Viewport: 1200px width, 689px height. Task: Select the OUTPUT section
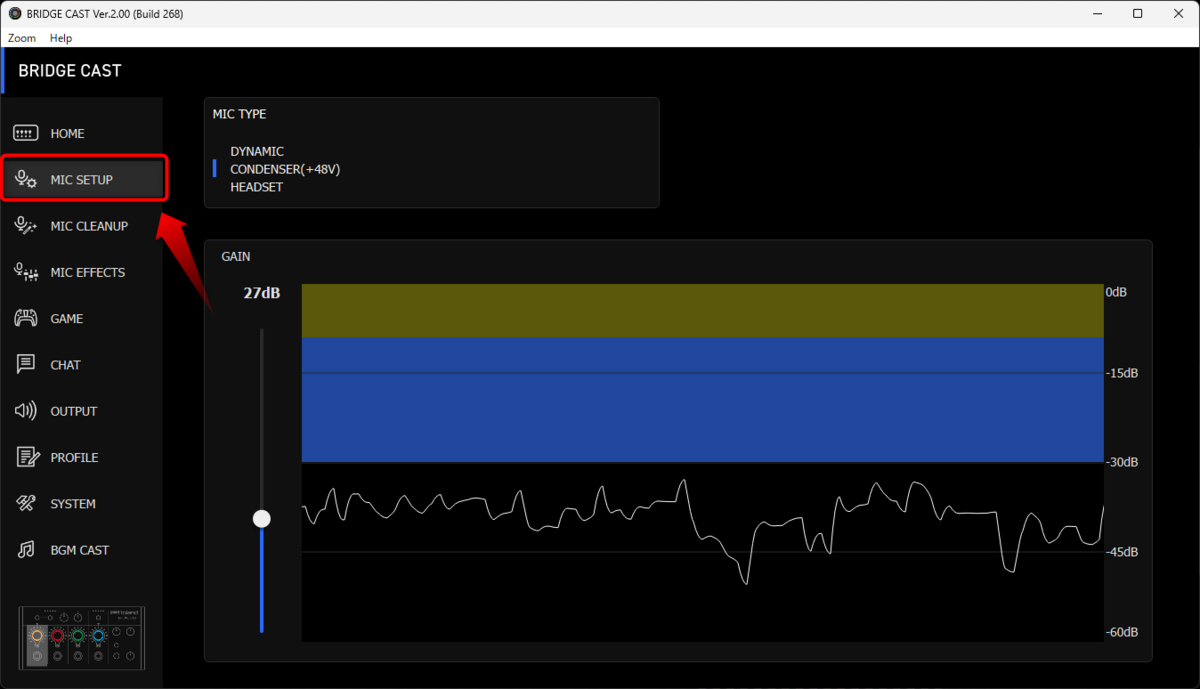click(81, 411)
